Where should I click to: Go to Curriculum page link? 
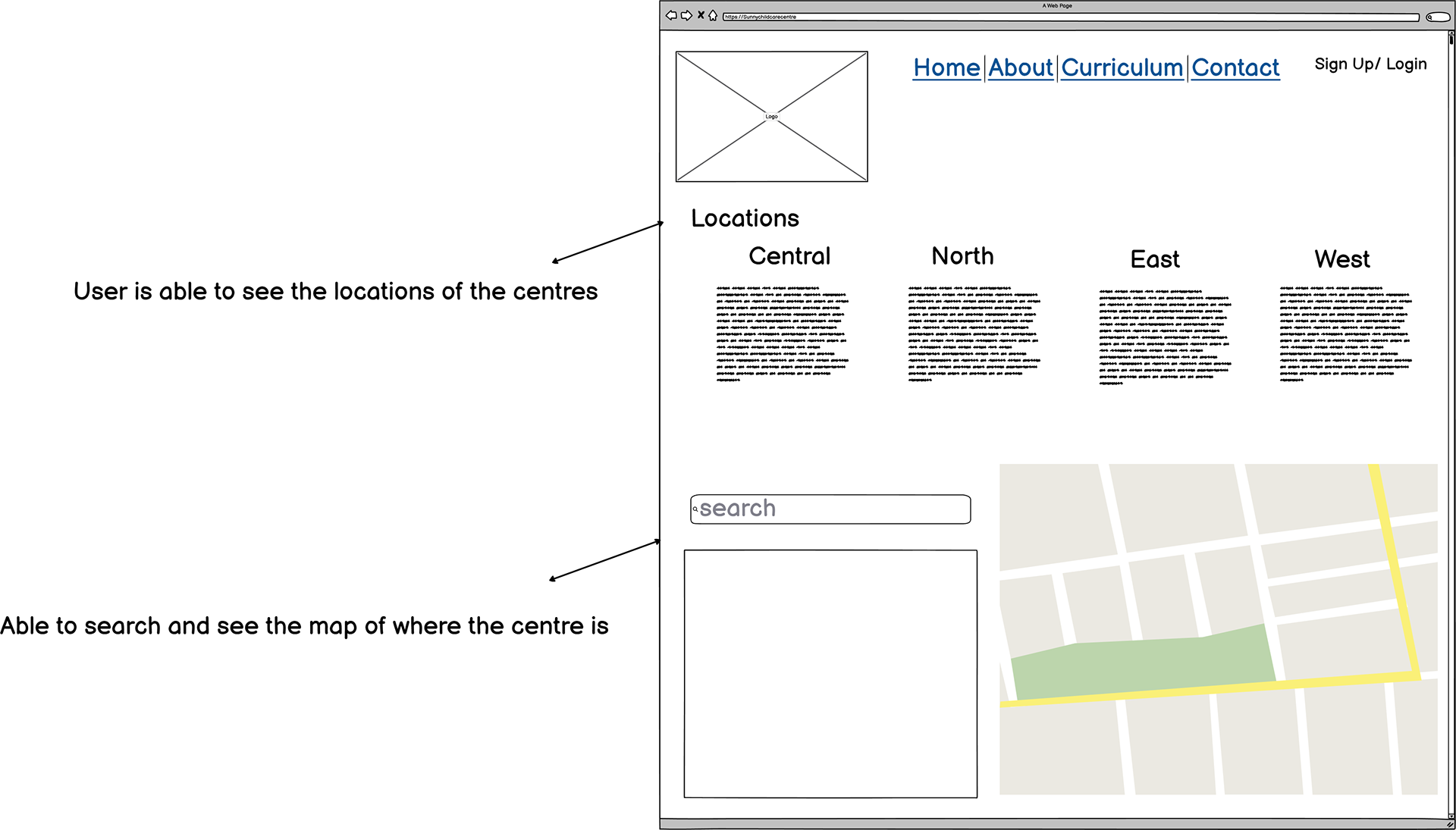tap(1122, 67)
